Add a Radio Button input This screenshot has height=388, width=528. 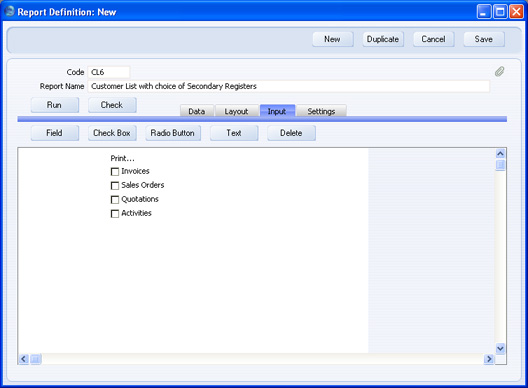(x=173, y=133)
